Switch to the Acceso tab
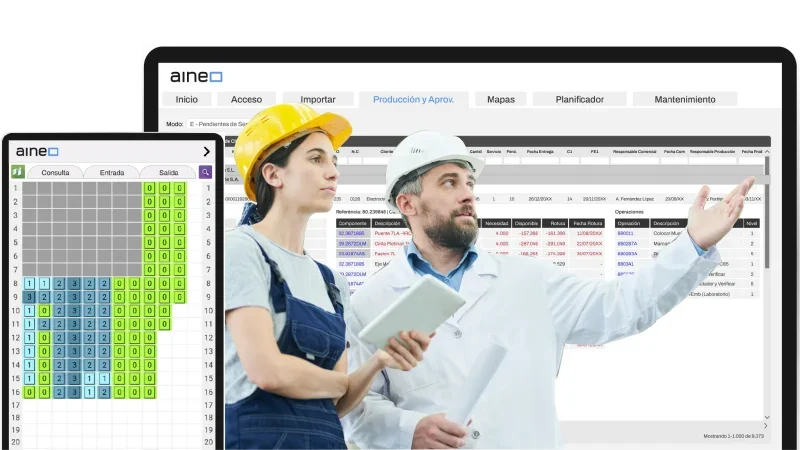Screen dimensions: 800x450 246,99
